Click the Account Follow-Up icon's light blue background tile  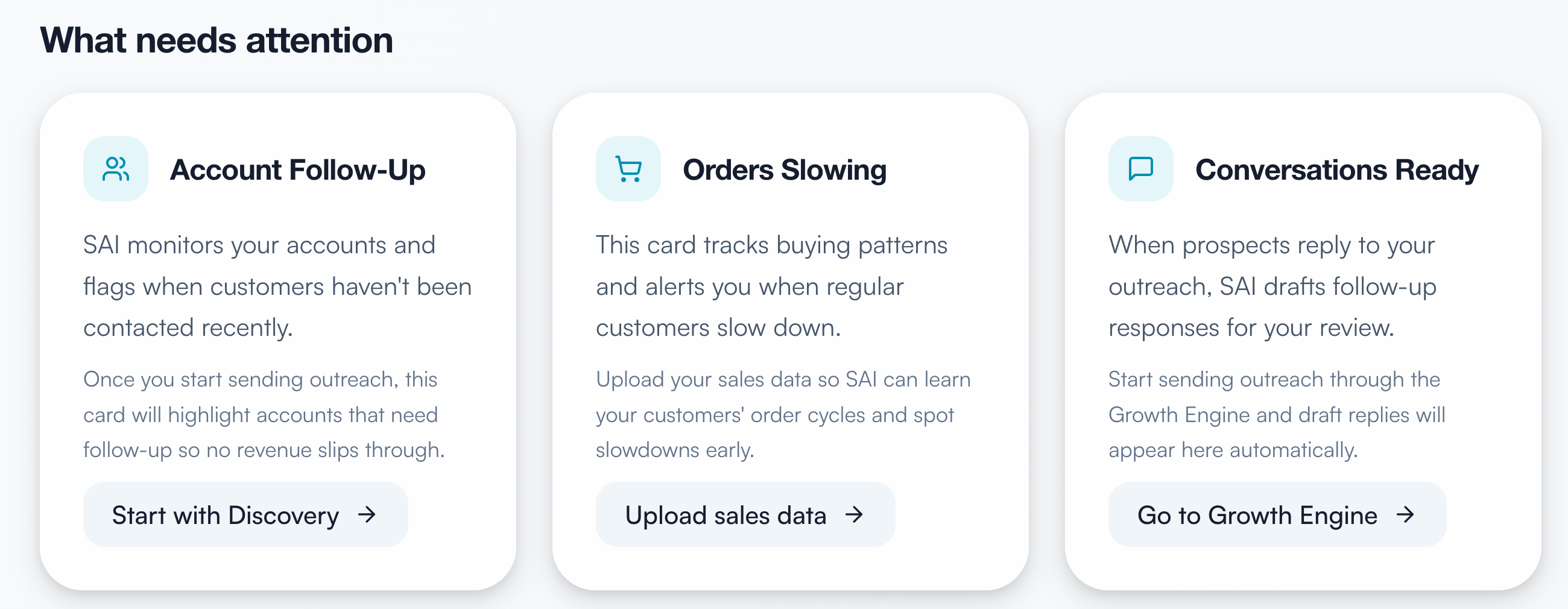(x=116, y=169)
